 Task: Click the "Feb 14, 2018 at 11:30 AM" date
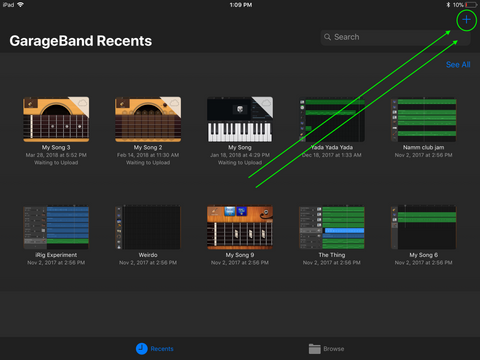coord(148,155)
